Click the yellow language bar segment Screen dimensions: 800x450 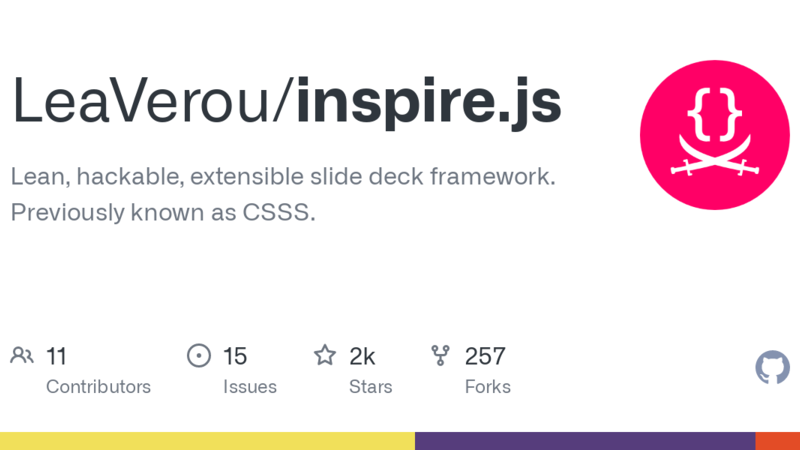pyautogui.click(x=207, y=441)
